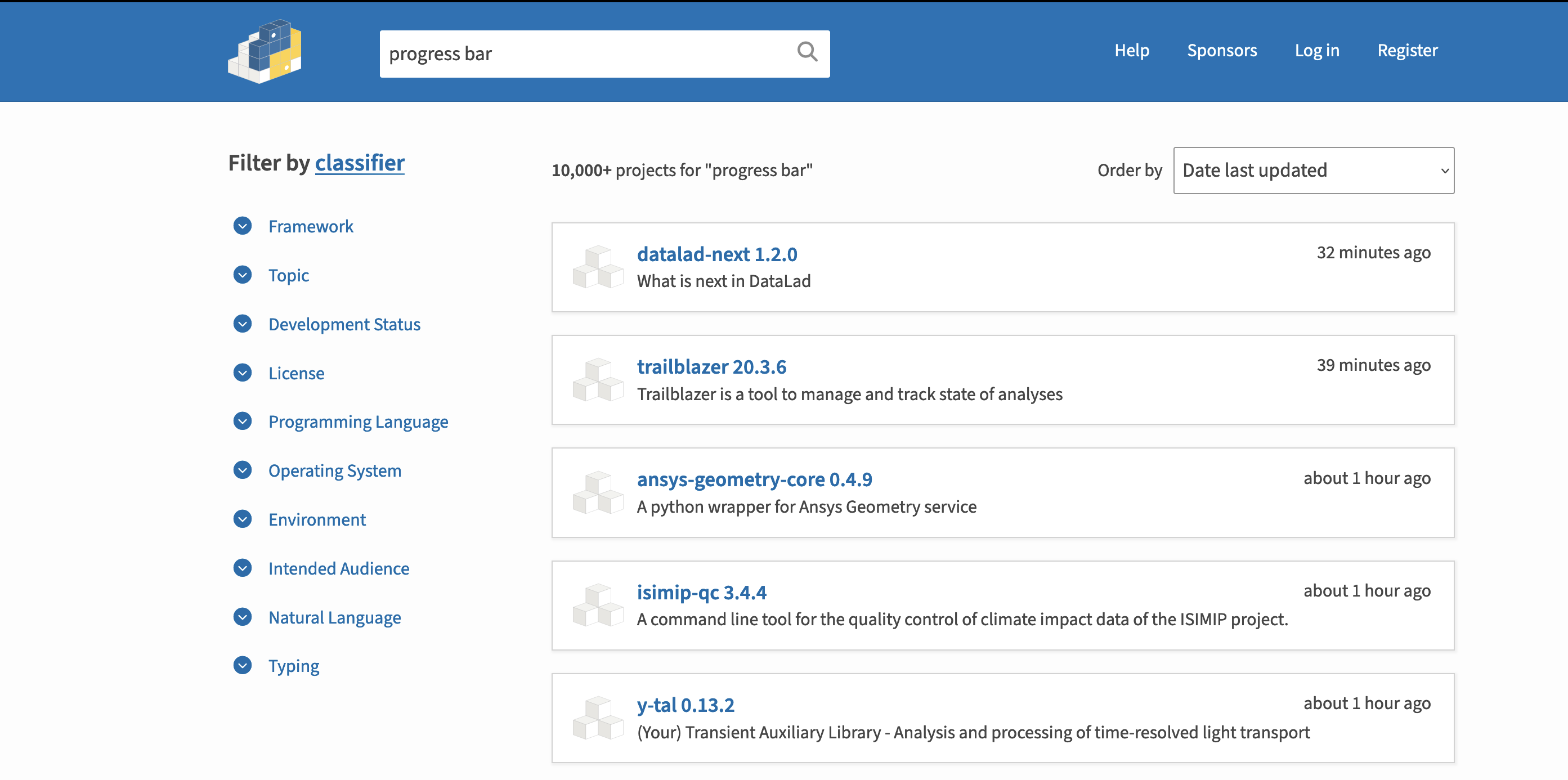
Task: Click 'A python wrapper for Ansys Geometry service'
Action: point(807,507)
